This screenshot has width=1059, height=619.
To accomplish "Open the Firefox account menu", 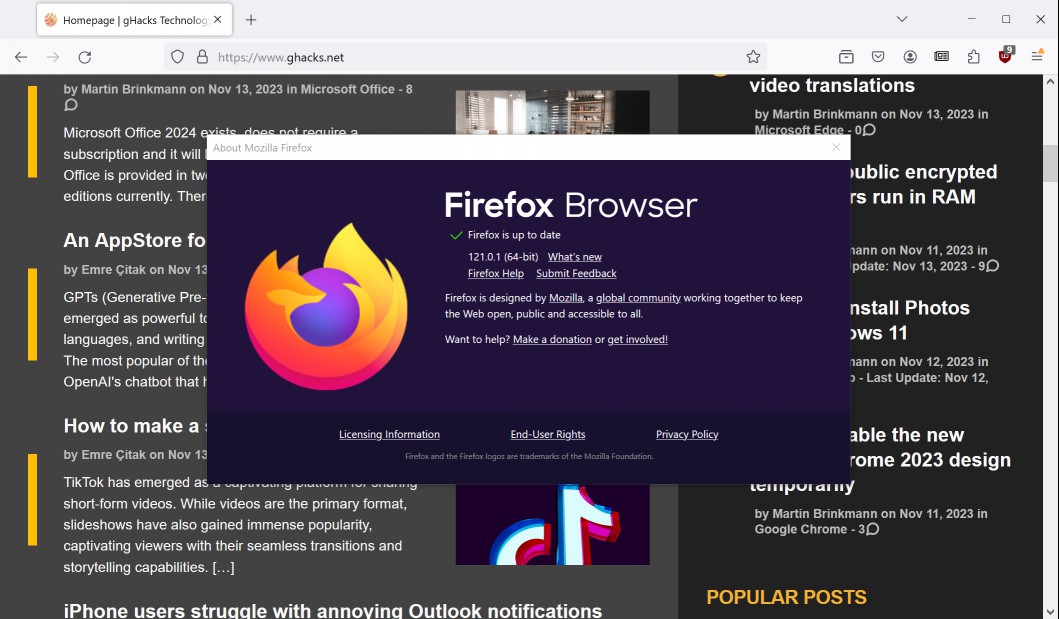I will [910, 57].
